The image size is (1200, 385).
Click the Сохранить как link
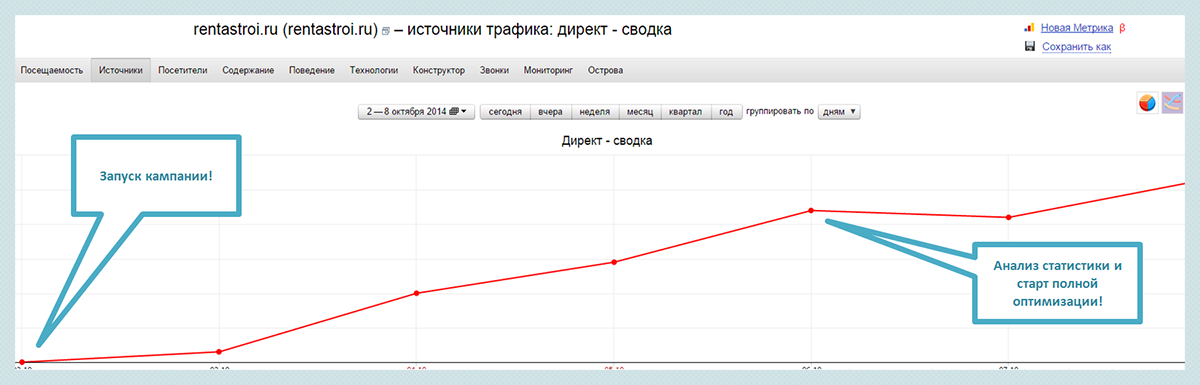(x=1076, y=47)
